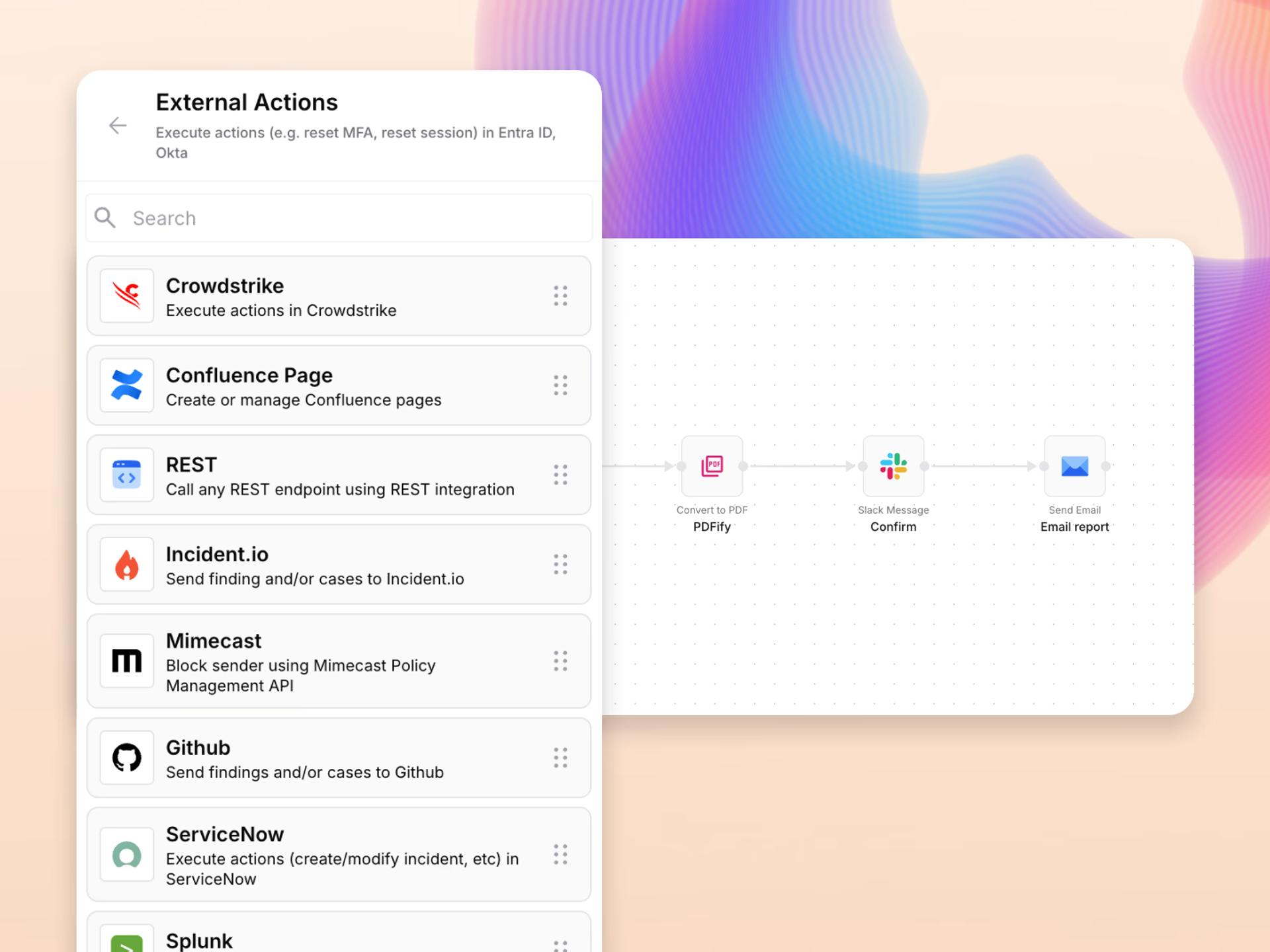The image size is (1270, 952).
Task: Select the Splunk green logo icon
Action: tap(127, 942)
